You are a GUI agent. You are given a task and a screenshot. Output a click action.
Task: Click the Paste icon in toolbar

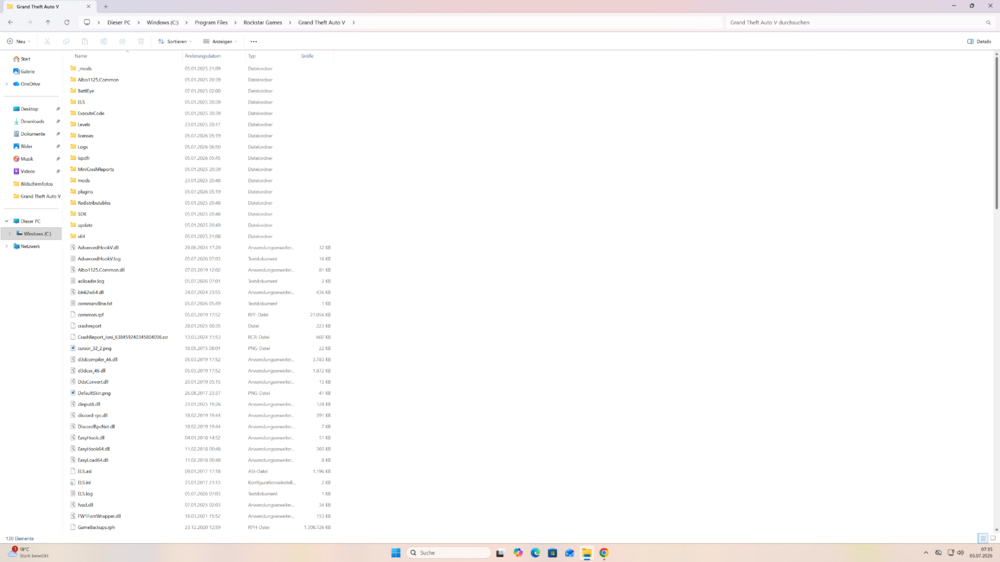point(84,41)
